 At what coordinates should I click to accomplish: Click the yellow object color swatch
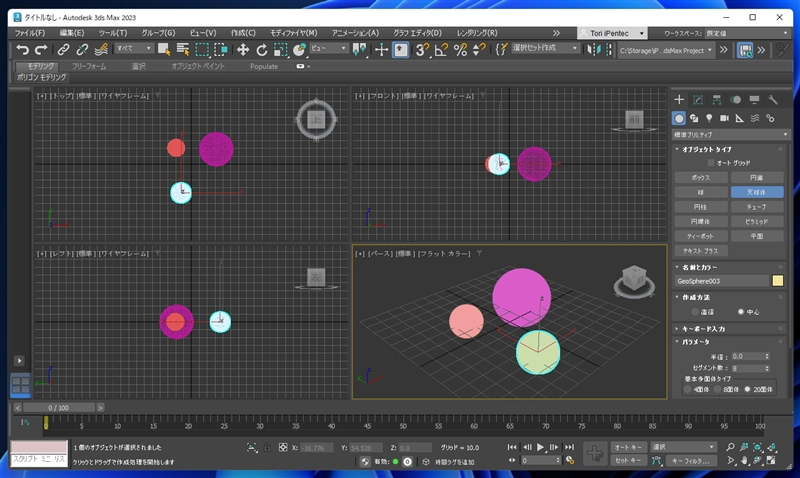tap(778, 281)
